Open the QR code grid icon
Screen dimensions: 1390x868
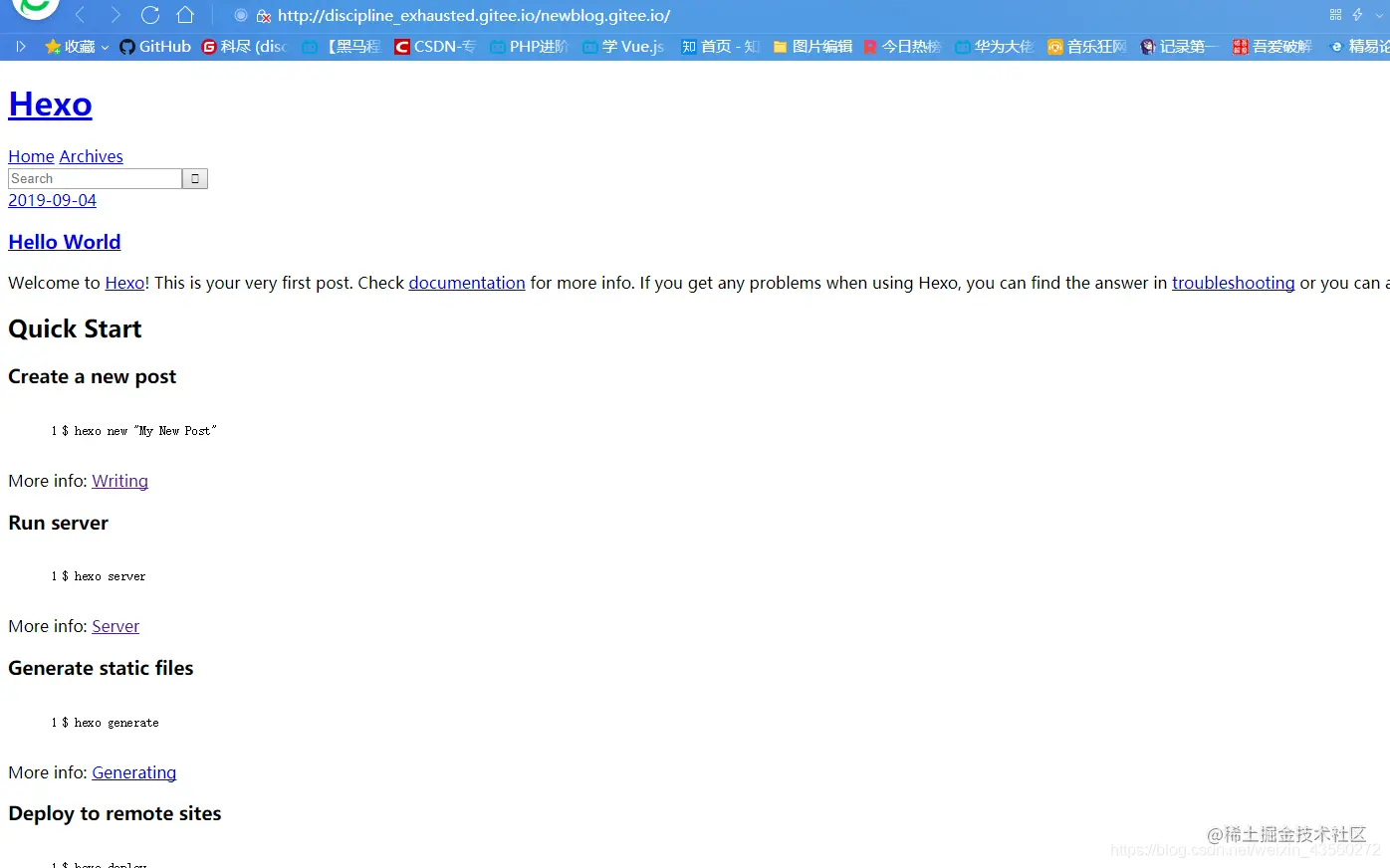point(1335,14)
